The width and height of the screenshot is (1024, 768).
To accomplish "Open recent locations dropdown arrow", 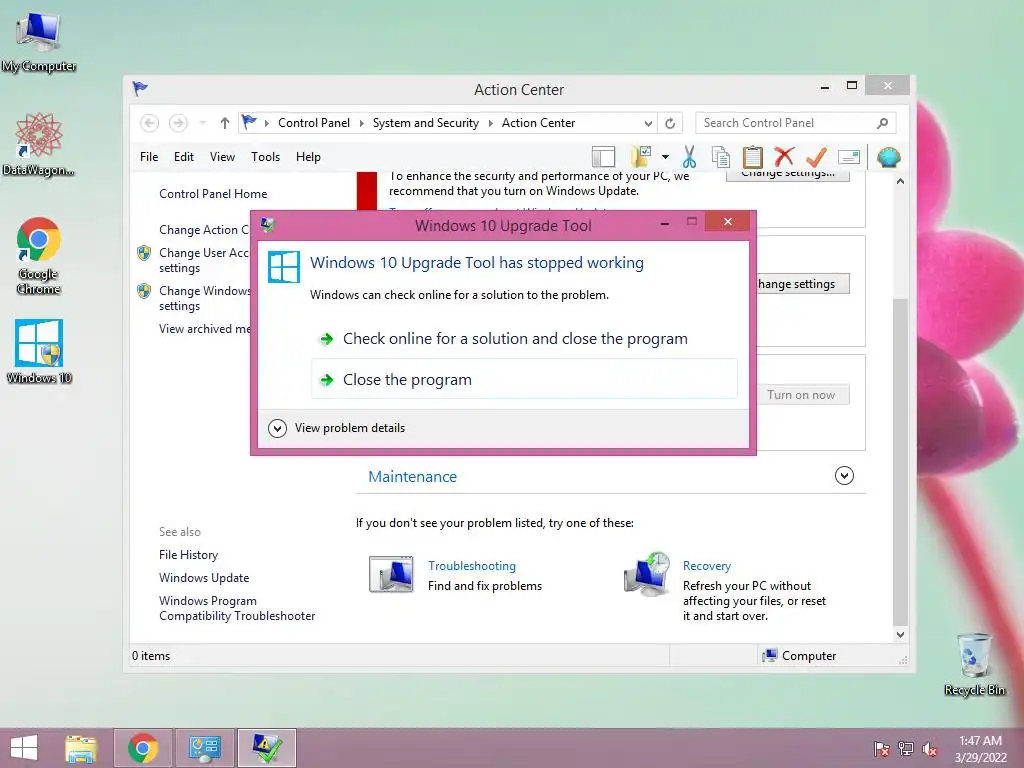I will [x=202, y=123].
